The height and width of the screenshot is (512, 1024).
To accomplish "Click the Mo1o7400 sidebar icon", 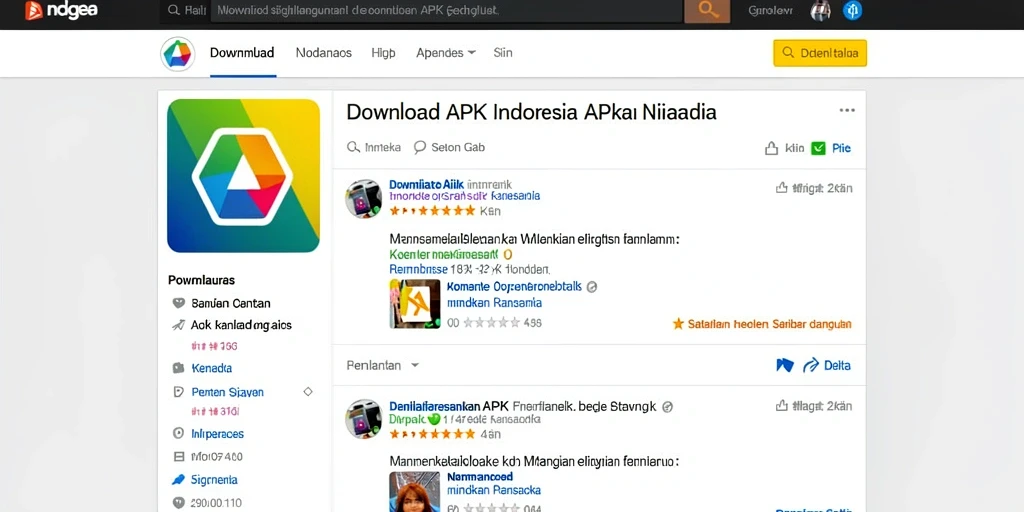I will [178, 456].
